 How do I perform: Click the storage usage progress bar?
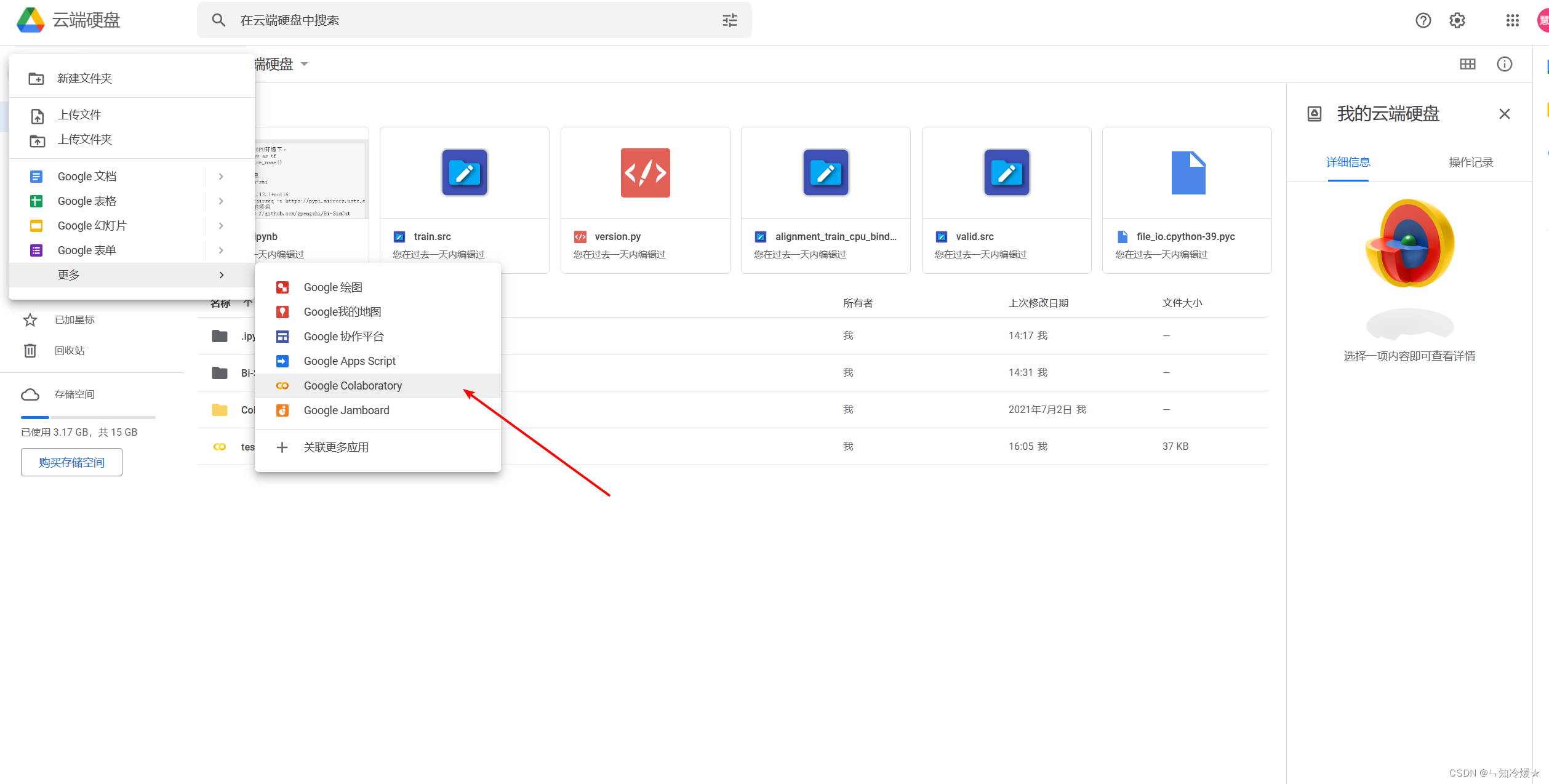[88, 417]
